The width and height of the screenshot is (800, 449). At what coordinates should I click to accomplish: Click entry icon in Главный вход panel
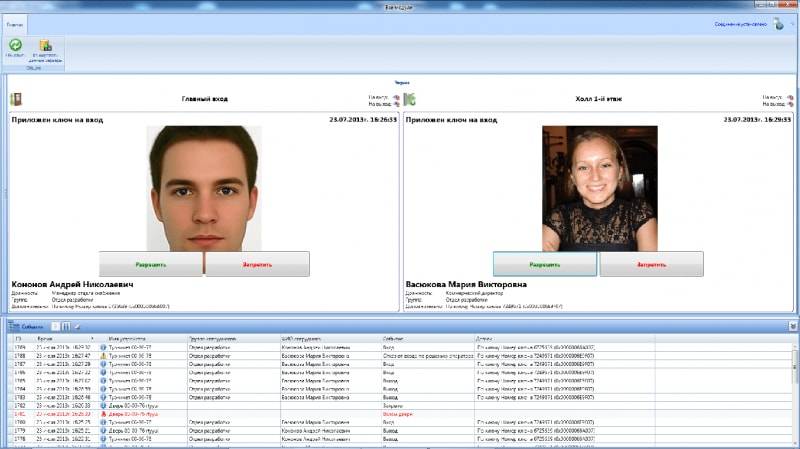tap(396, 96)
